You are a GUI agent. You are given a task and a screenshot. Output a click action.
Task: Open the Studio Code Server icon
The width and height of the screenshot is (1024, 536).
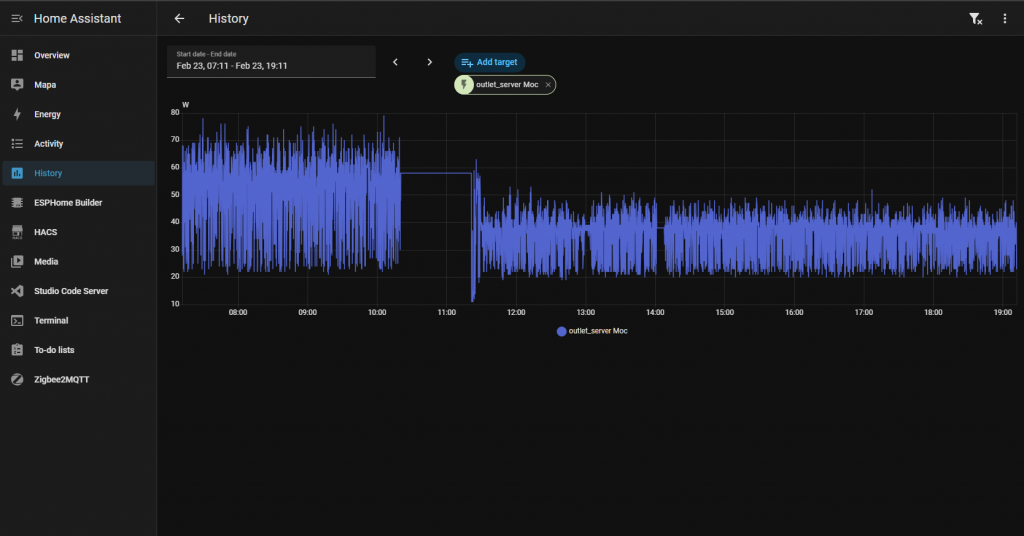pos(17,291)
